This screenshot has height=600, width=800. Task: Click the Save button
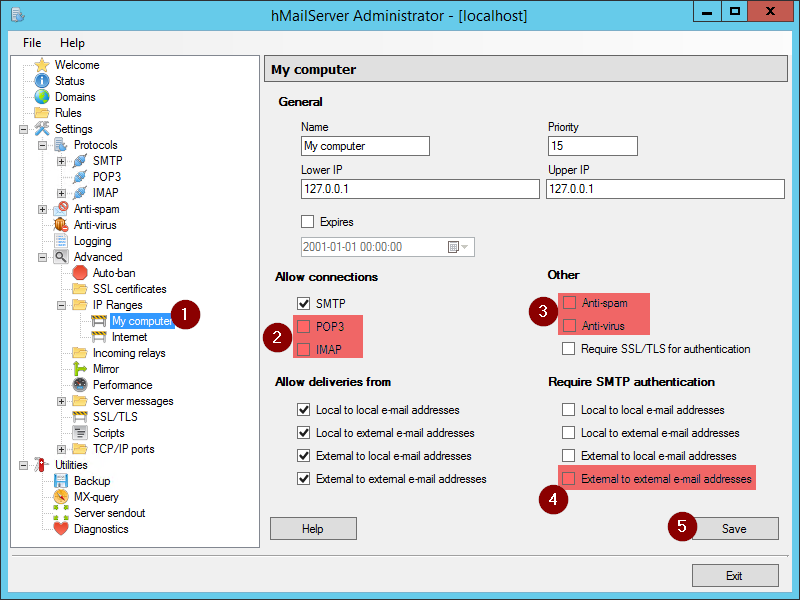[734, 529]
